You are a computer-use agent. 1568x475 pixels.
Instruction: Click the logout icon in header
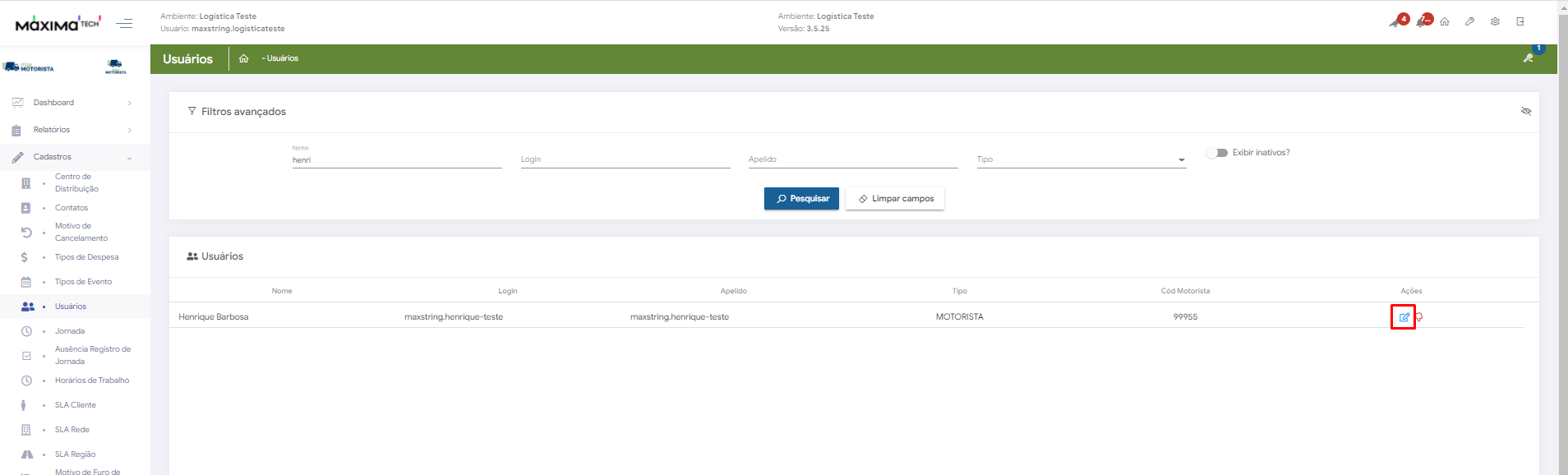coord(1520,21)
